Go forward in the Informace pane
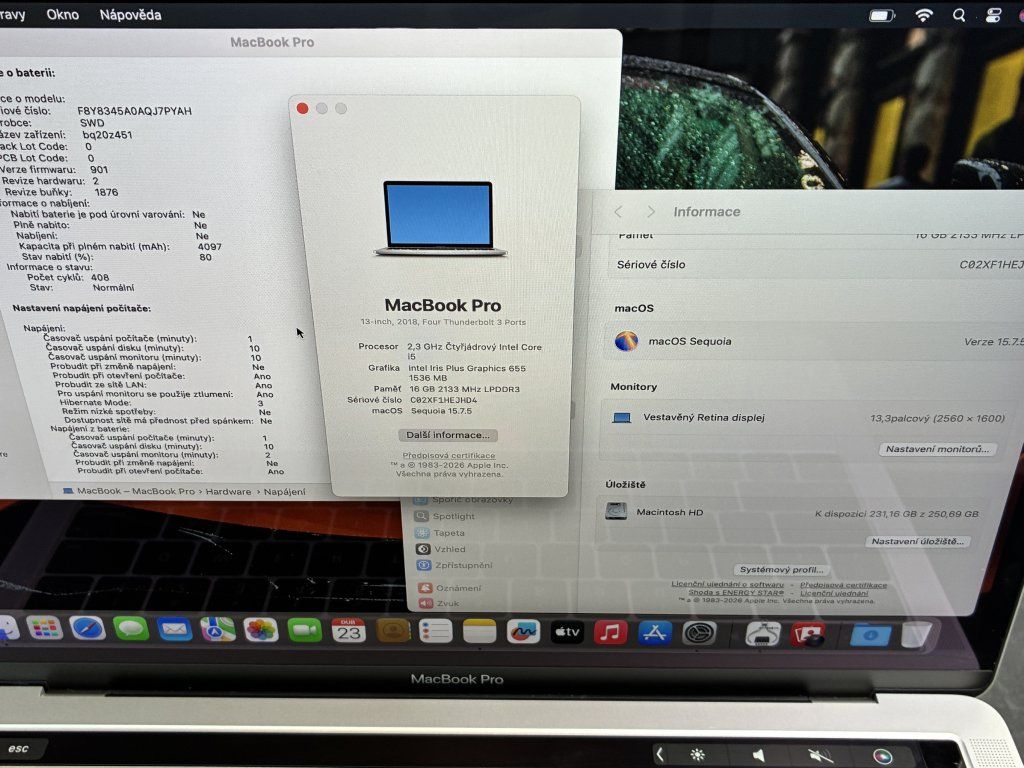This screenshot has height=768, width=1024. pyautogui.click(x=650, y=212)
